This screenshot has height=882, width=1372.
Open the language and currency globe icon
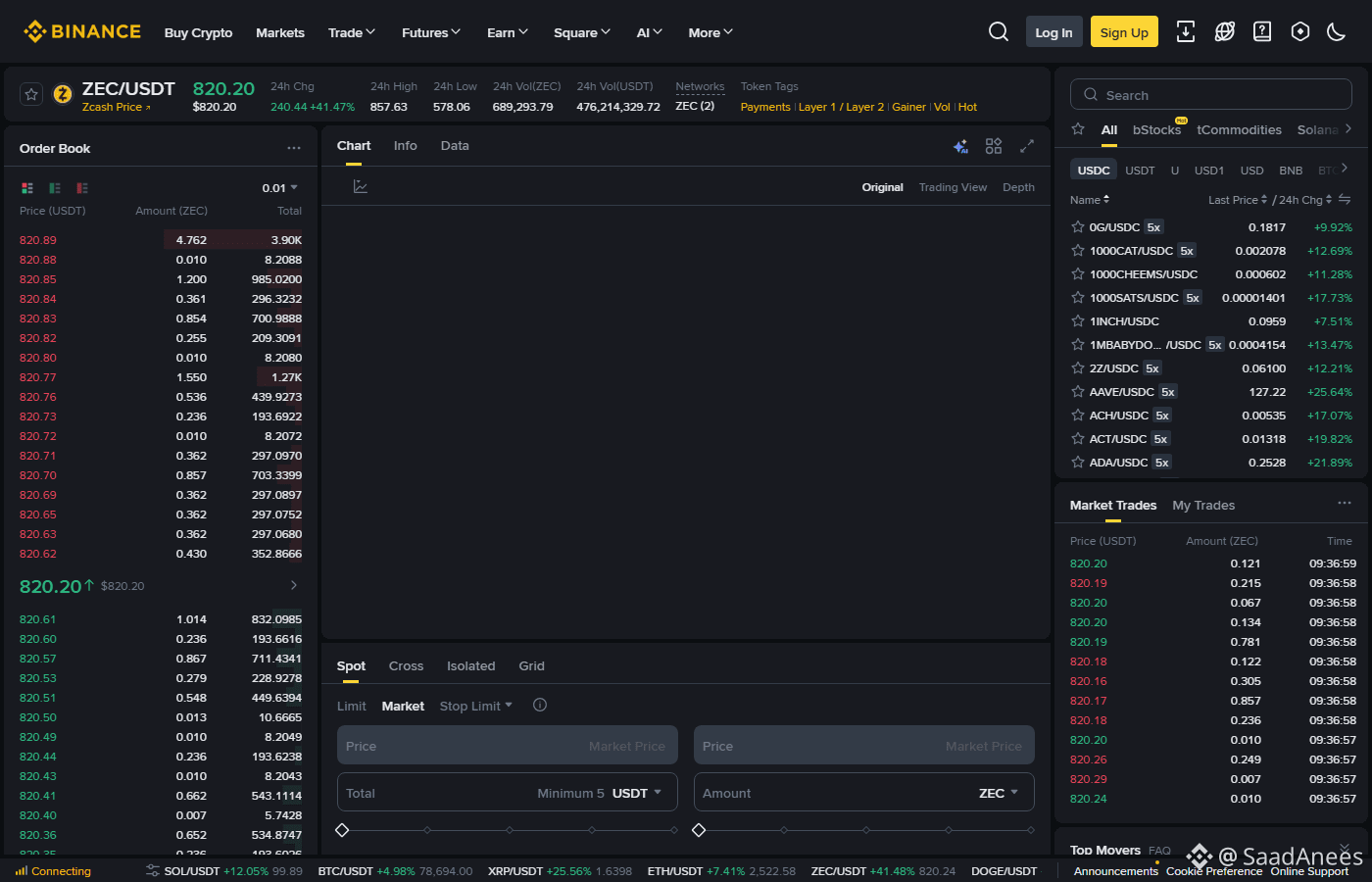(1224, 31)
